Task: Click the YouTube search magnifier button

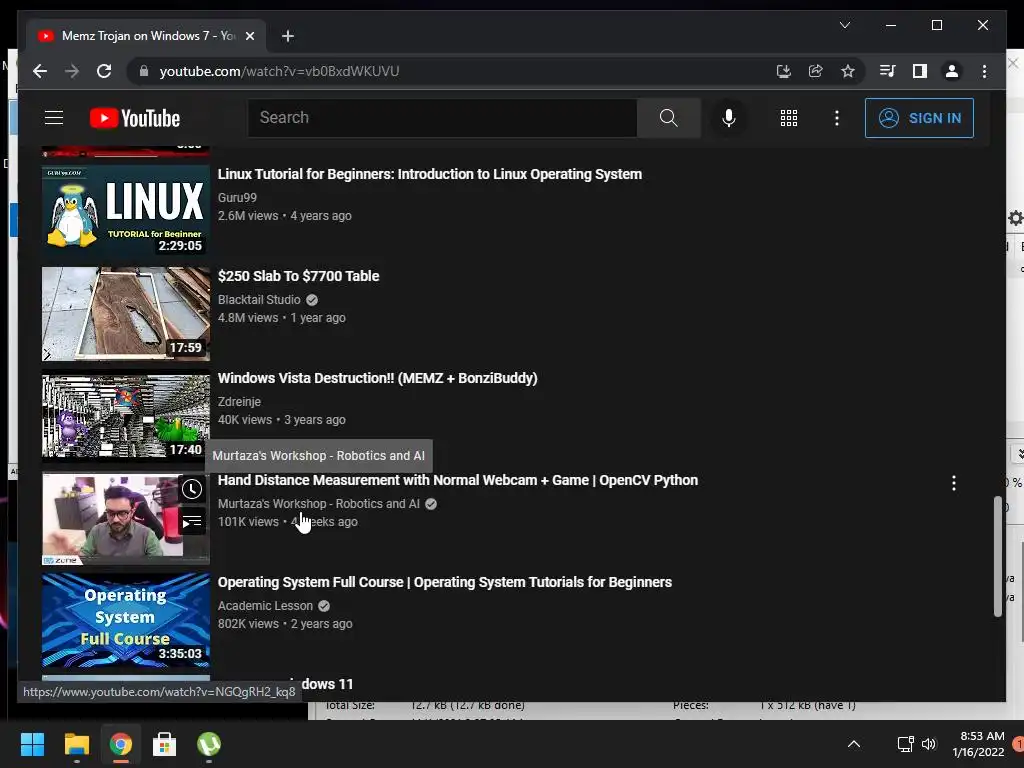Action: click(x=668, y=118)
